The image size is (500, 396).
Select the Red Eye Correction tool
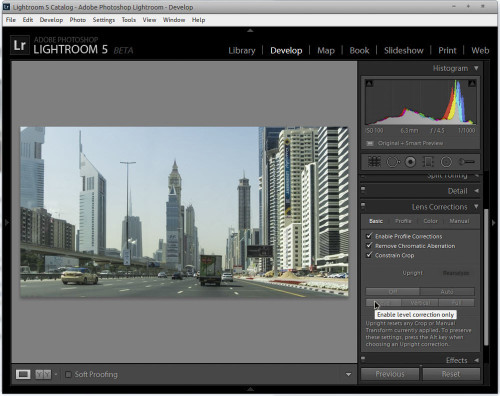(410, 162)
